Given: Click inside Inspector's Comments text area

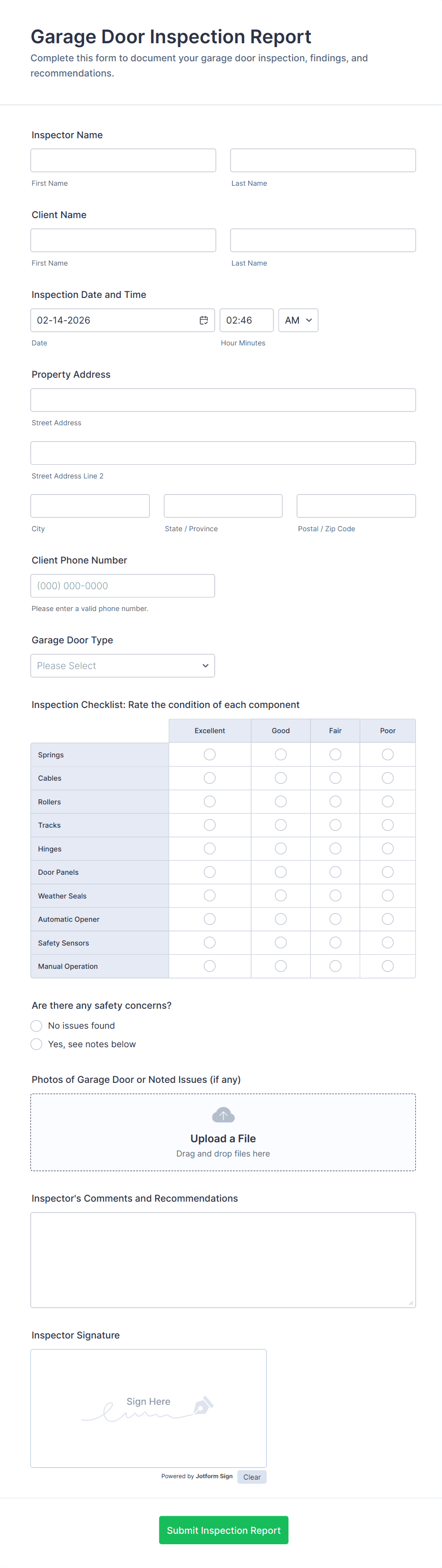Looking at the screenshot, I should tap(223, 1260).
